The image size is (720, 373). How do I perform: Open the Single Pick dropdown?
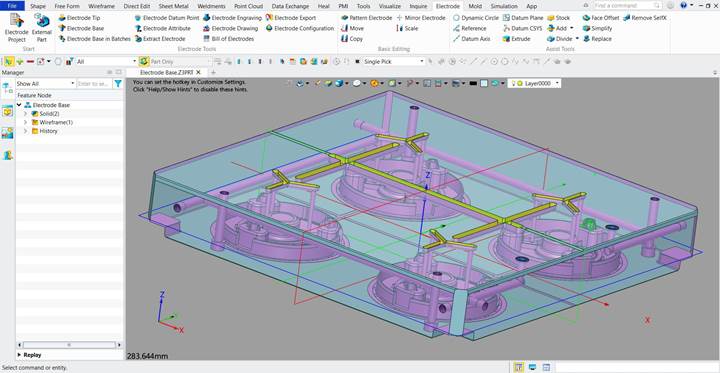[394, 61]
